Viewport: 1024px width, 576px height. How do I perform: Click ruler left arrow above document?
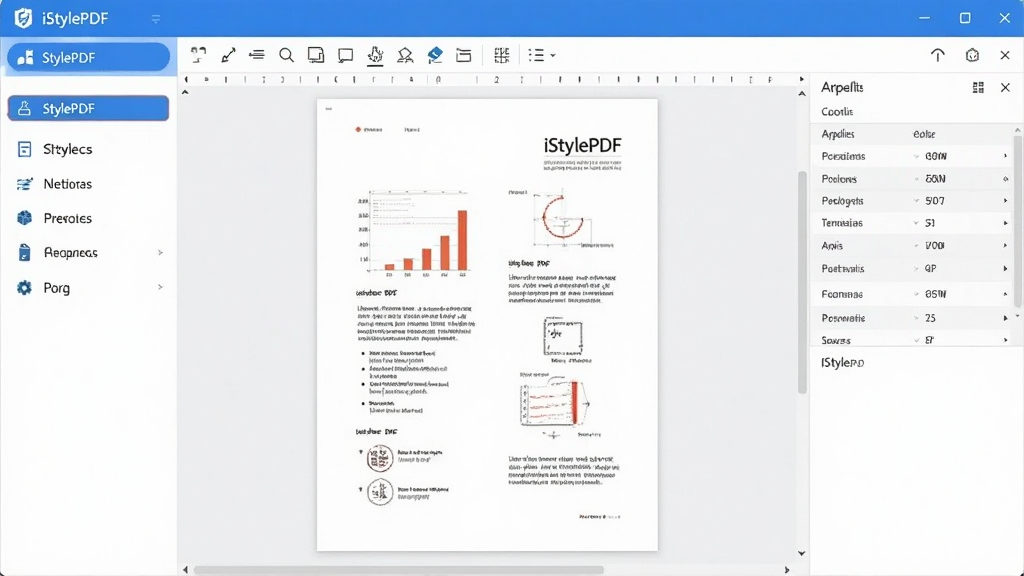[186, 80]
